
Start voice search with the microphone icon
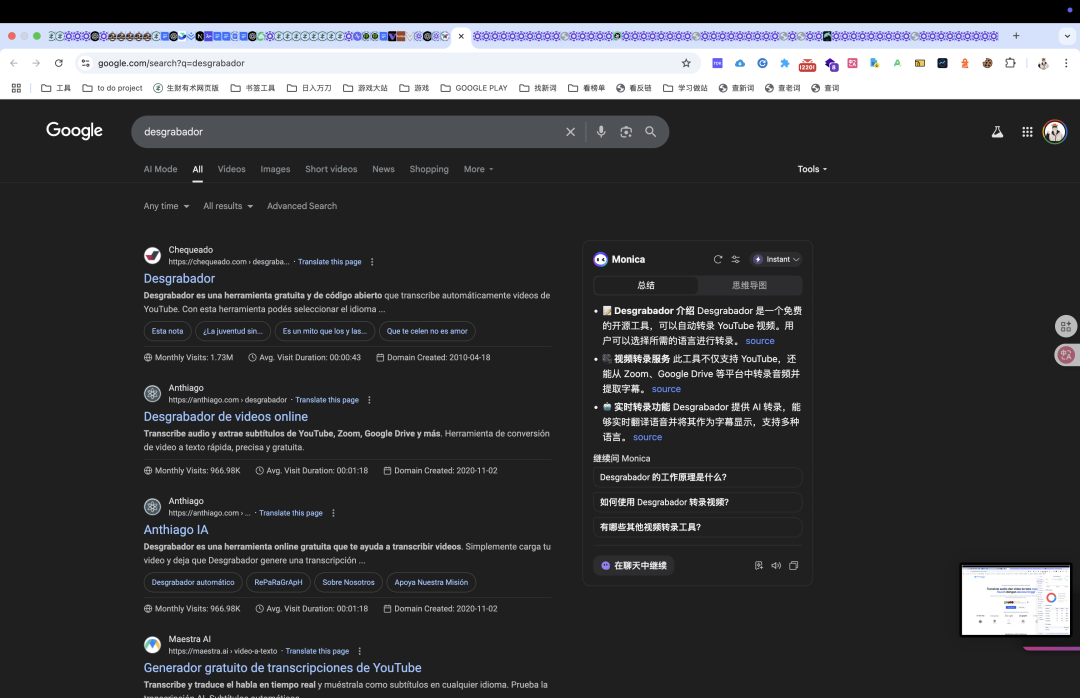[x=601, y=132]
